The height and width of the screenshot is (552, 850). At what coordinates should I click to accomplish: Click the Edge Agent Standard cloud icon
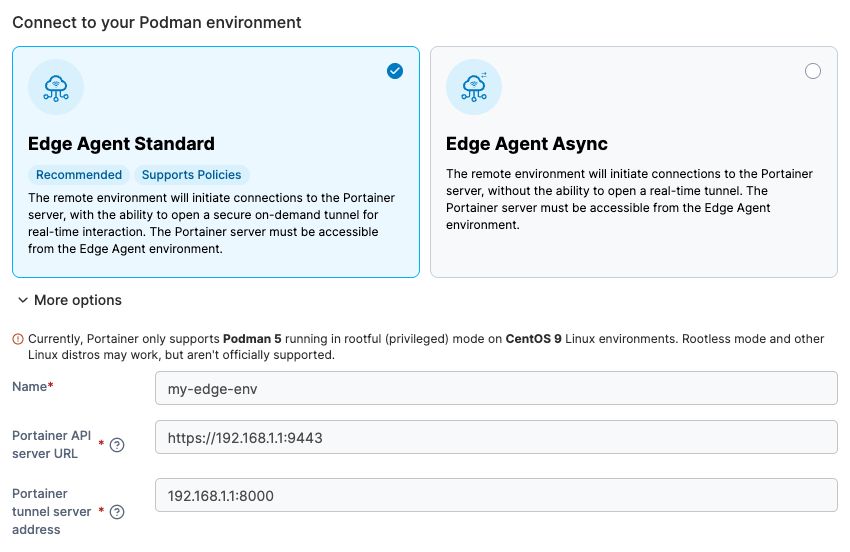56,87
